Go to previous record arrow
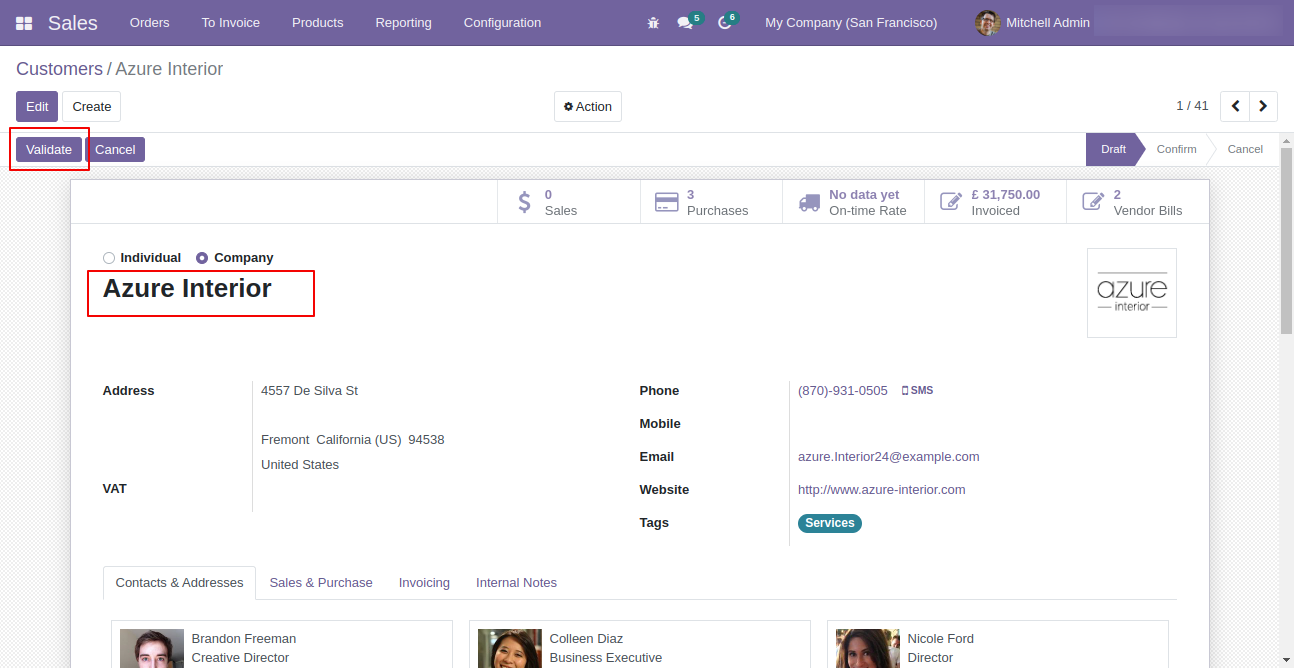This screenshot has width=1294, height=668. pos(1236,106)
